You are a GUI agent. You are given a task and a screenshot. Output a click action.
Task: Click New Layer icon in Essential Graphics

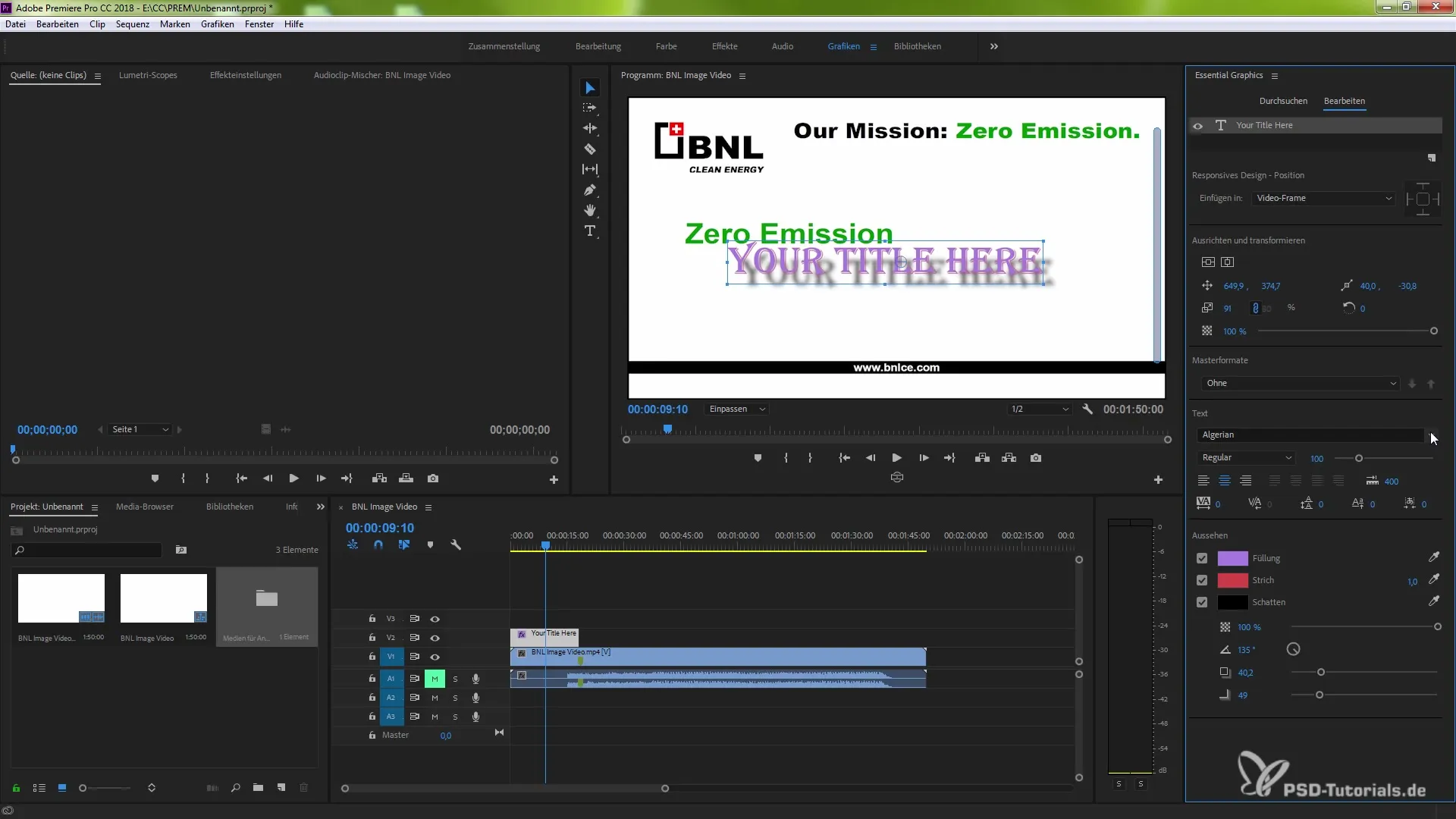[x=1432, y=158]
